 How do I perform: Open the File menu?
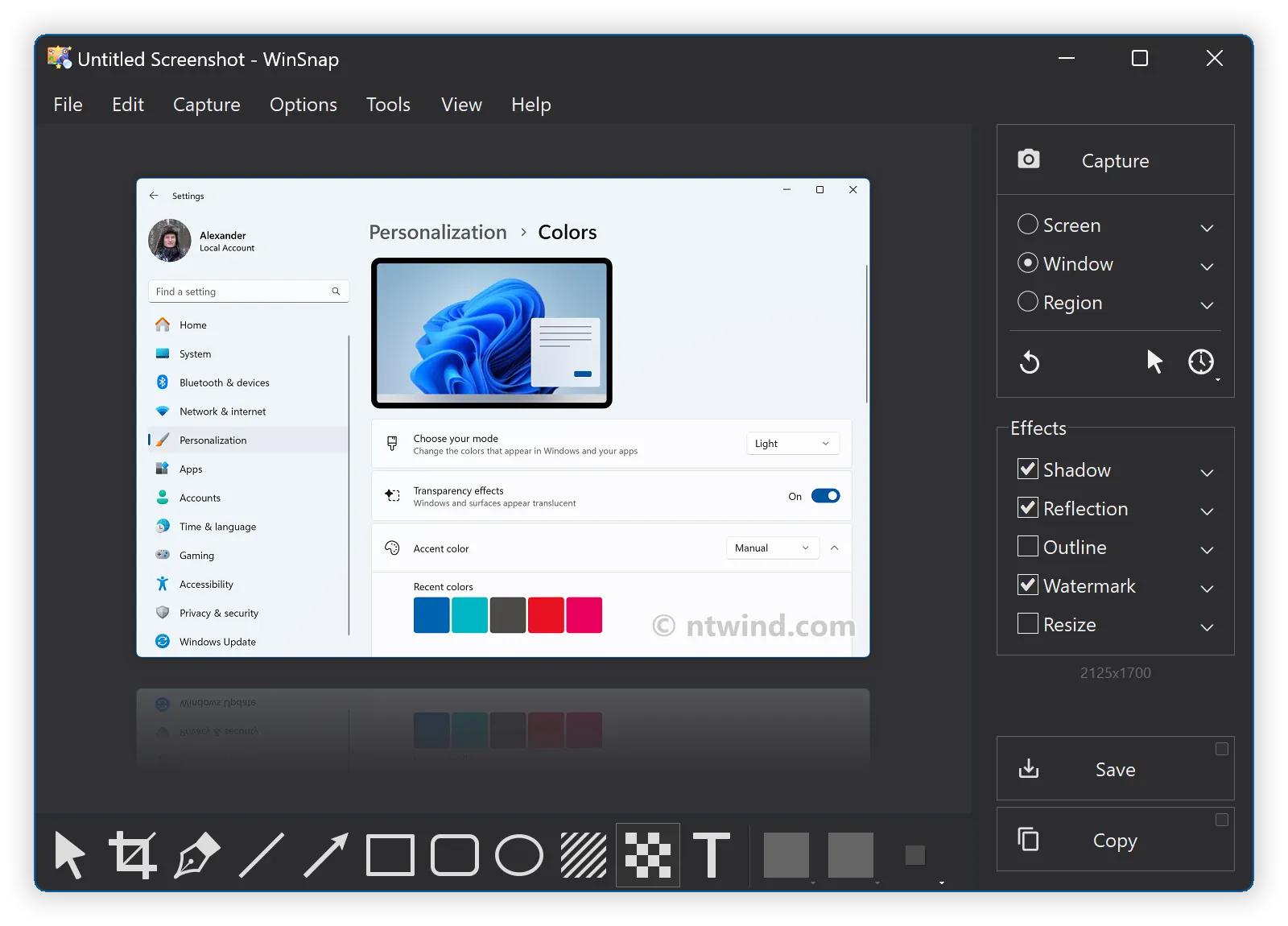68,105
